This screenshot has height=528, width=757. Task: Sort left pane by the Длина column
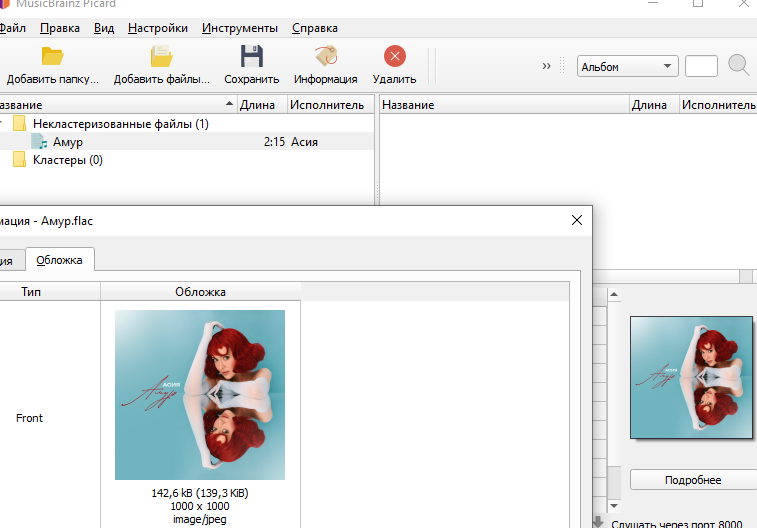click(x=262, y=105)
